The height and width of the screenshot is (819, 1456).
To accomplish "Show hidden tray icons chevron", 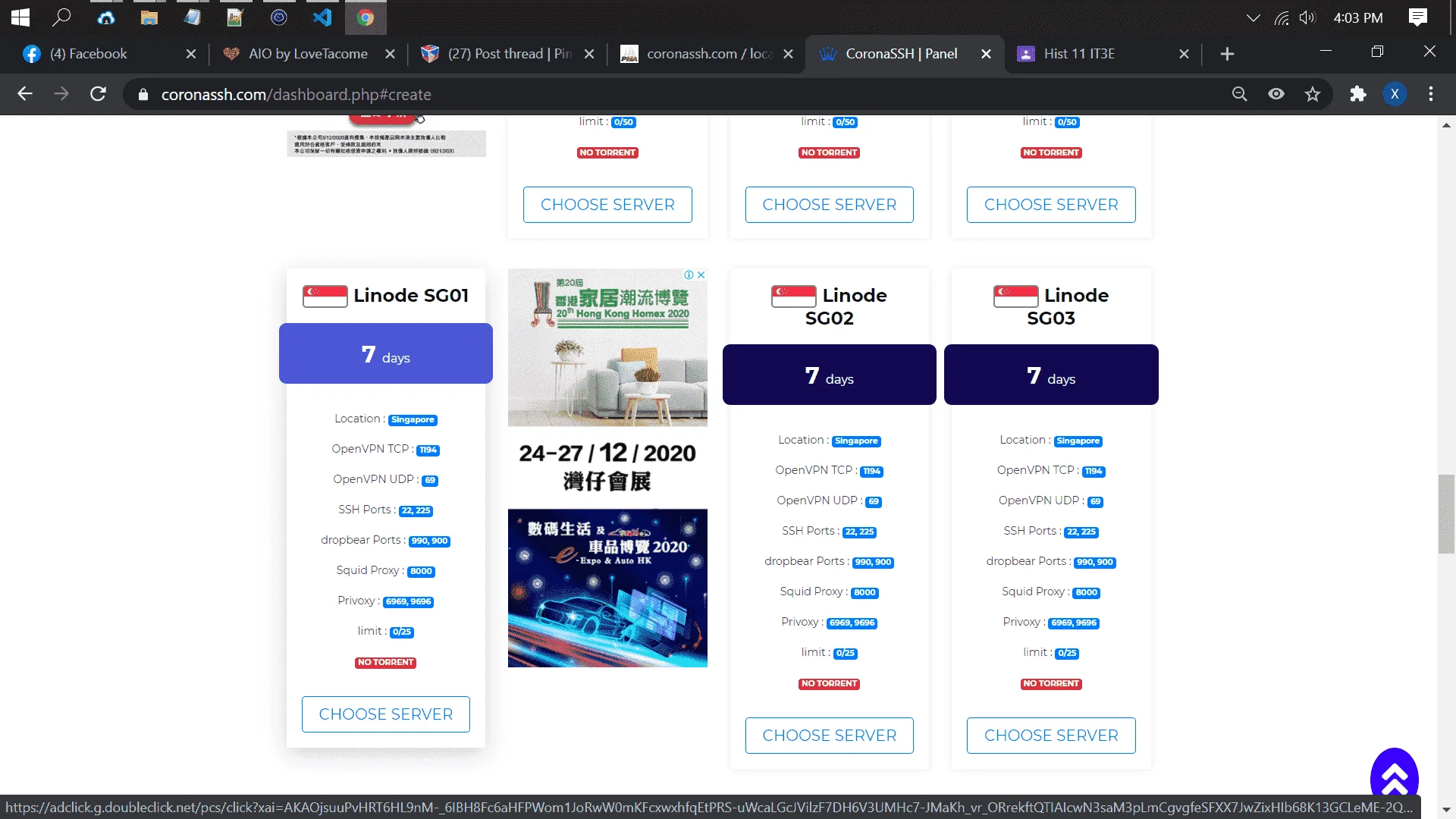I will [x=1254, y=17].
